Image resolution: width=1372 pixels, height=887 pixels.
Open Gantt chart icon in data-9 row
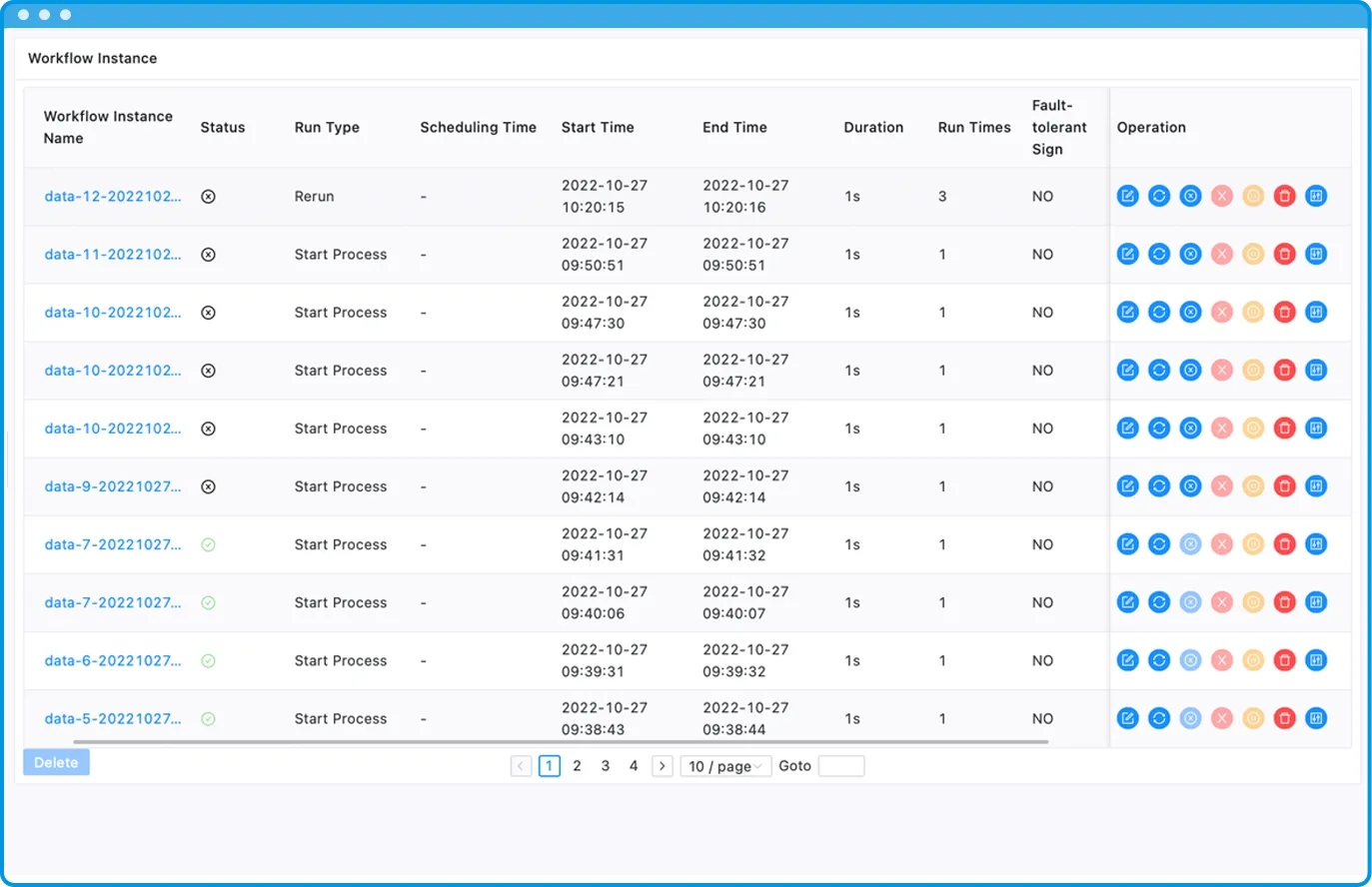coord(1316,486)
